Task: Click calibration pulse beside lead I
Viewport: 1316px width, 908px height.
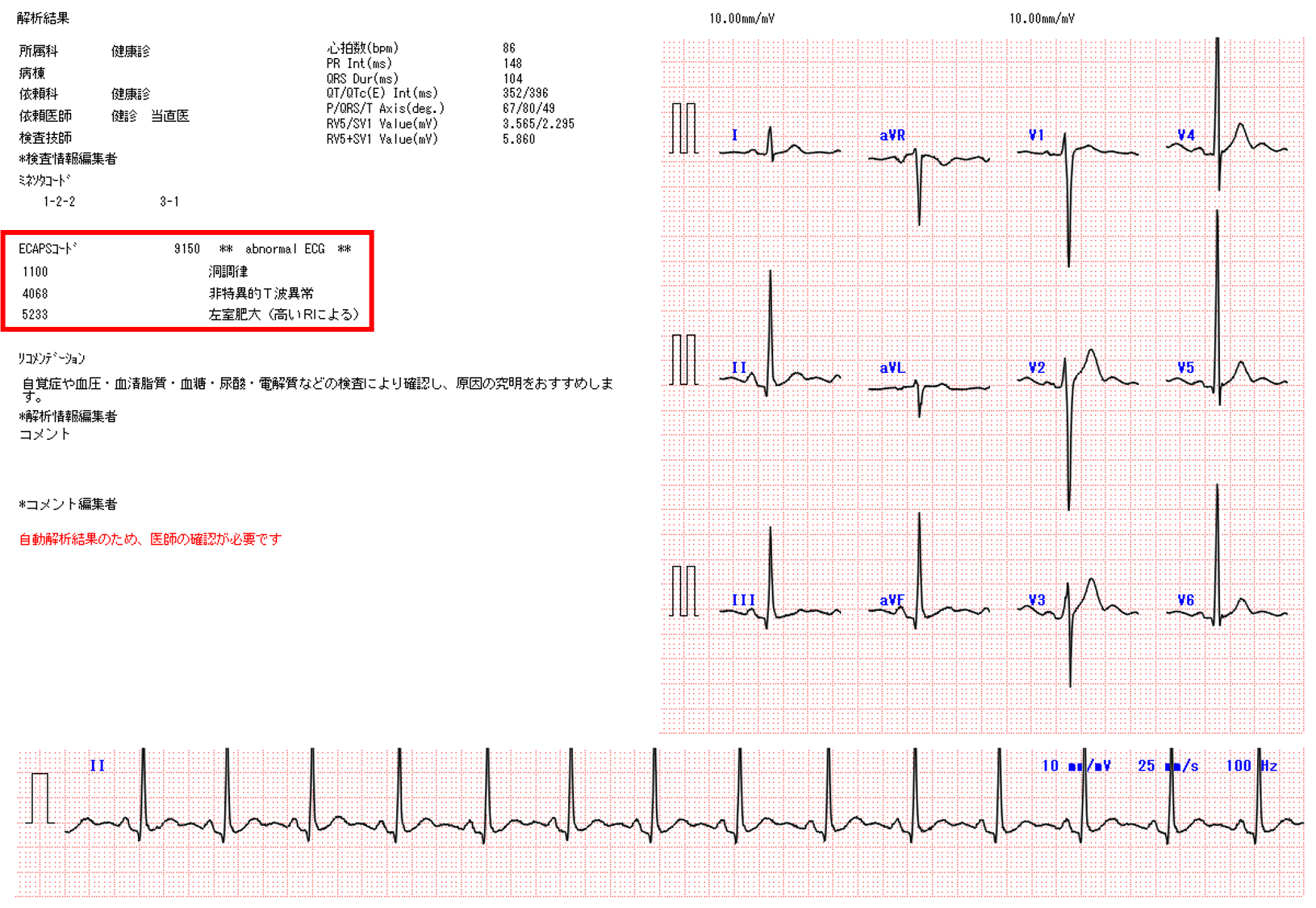Action: coord(683,128)
